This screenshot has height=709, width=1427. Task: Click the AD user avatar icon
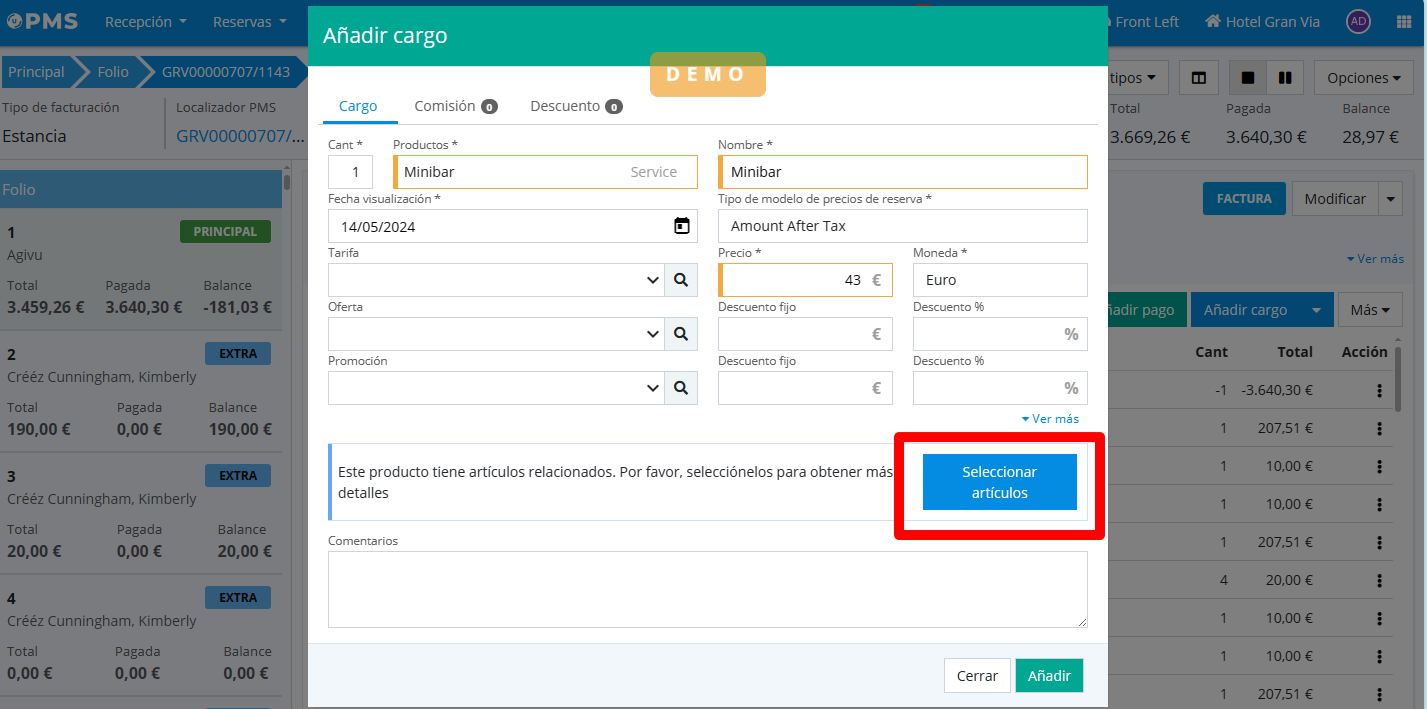pos(1357,21)
